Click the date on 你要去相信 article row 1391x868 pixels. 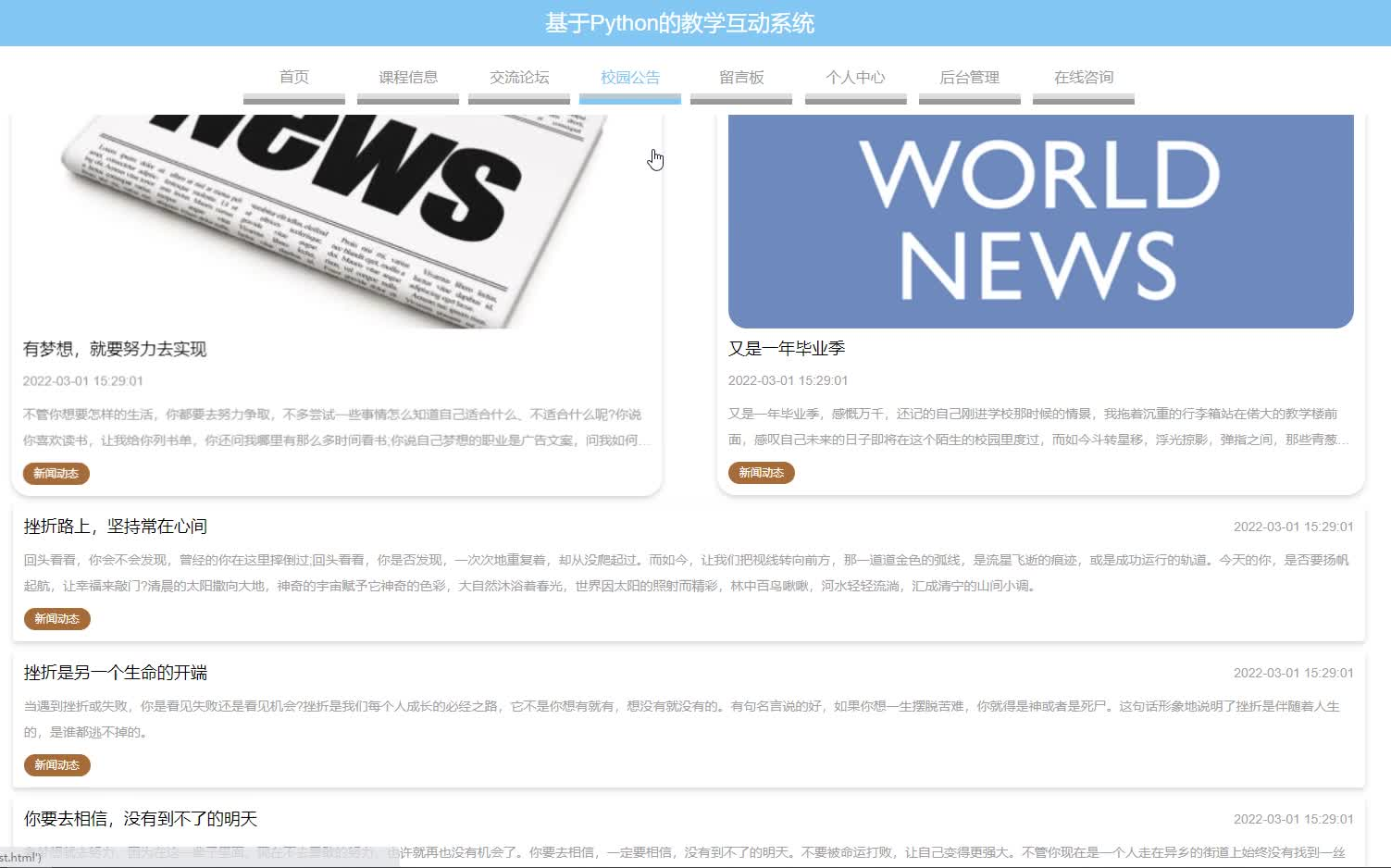tap(1294, 819)
